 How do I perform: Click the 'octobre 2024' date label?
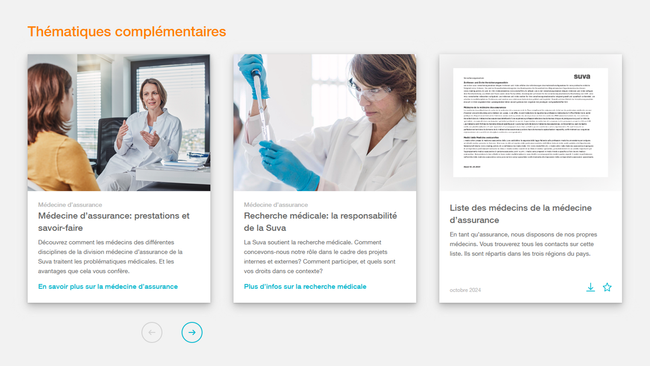[465, 290]
